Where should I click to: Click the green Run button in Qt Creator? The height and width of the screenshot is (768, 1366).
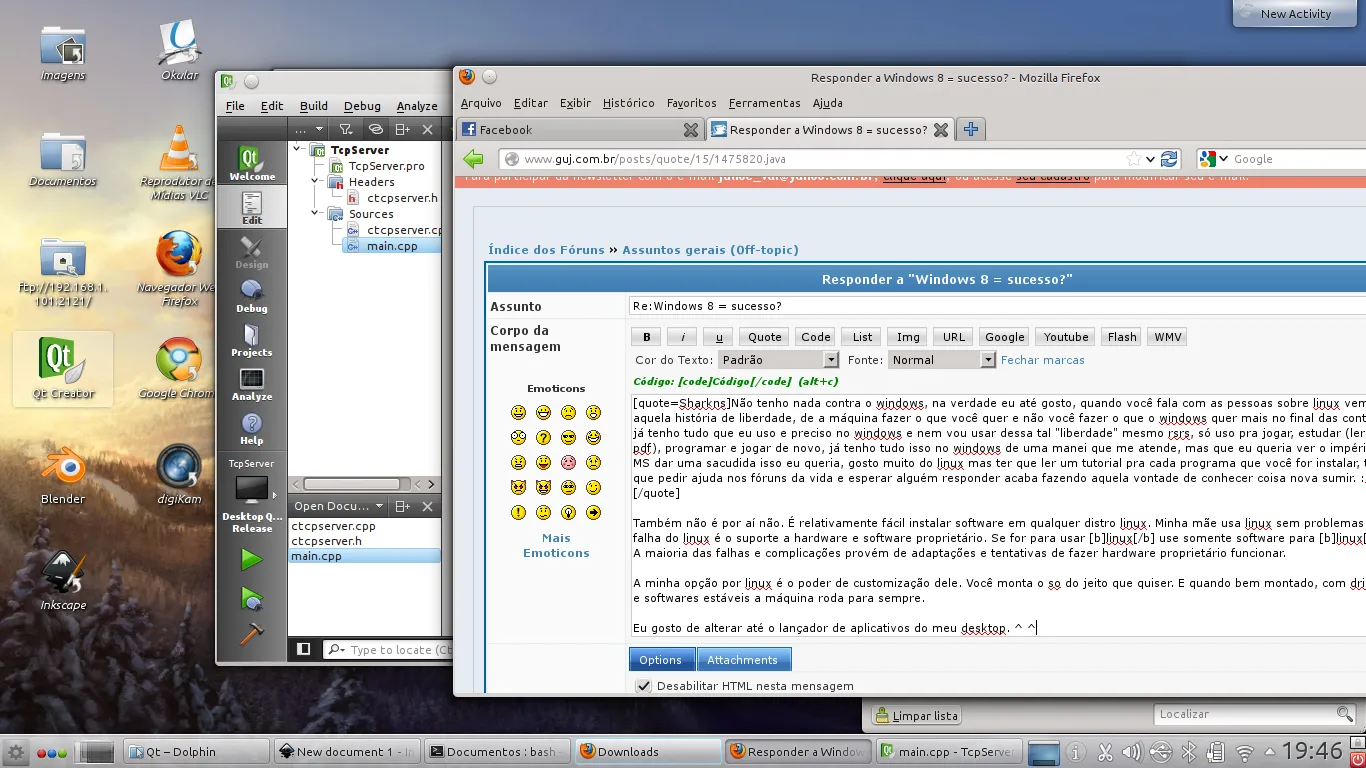pyautogui.click(x=252, y=560)
